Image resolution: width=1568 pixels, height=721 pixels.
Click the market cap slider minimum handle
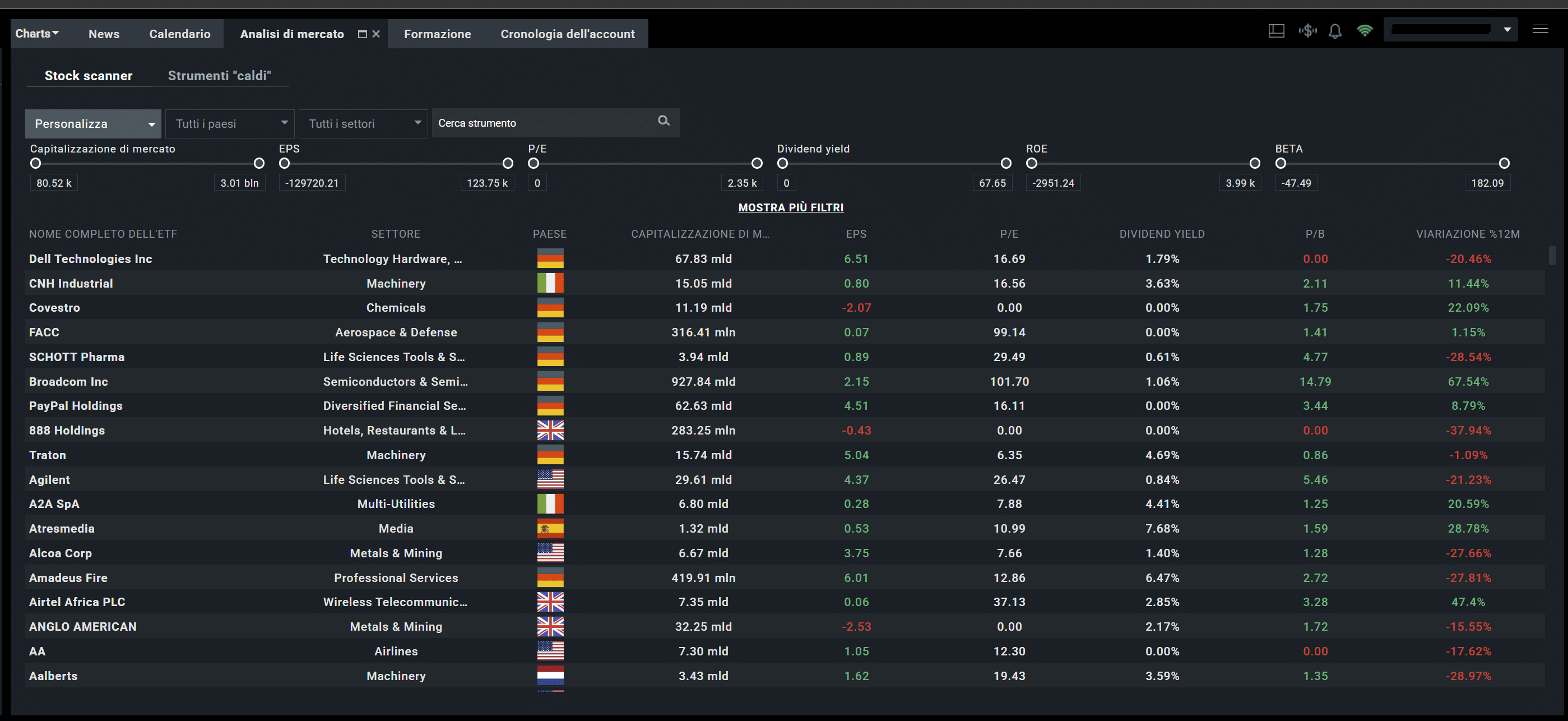[x=36, y=163]
